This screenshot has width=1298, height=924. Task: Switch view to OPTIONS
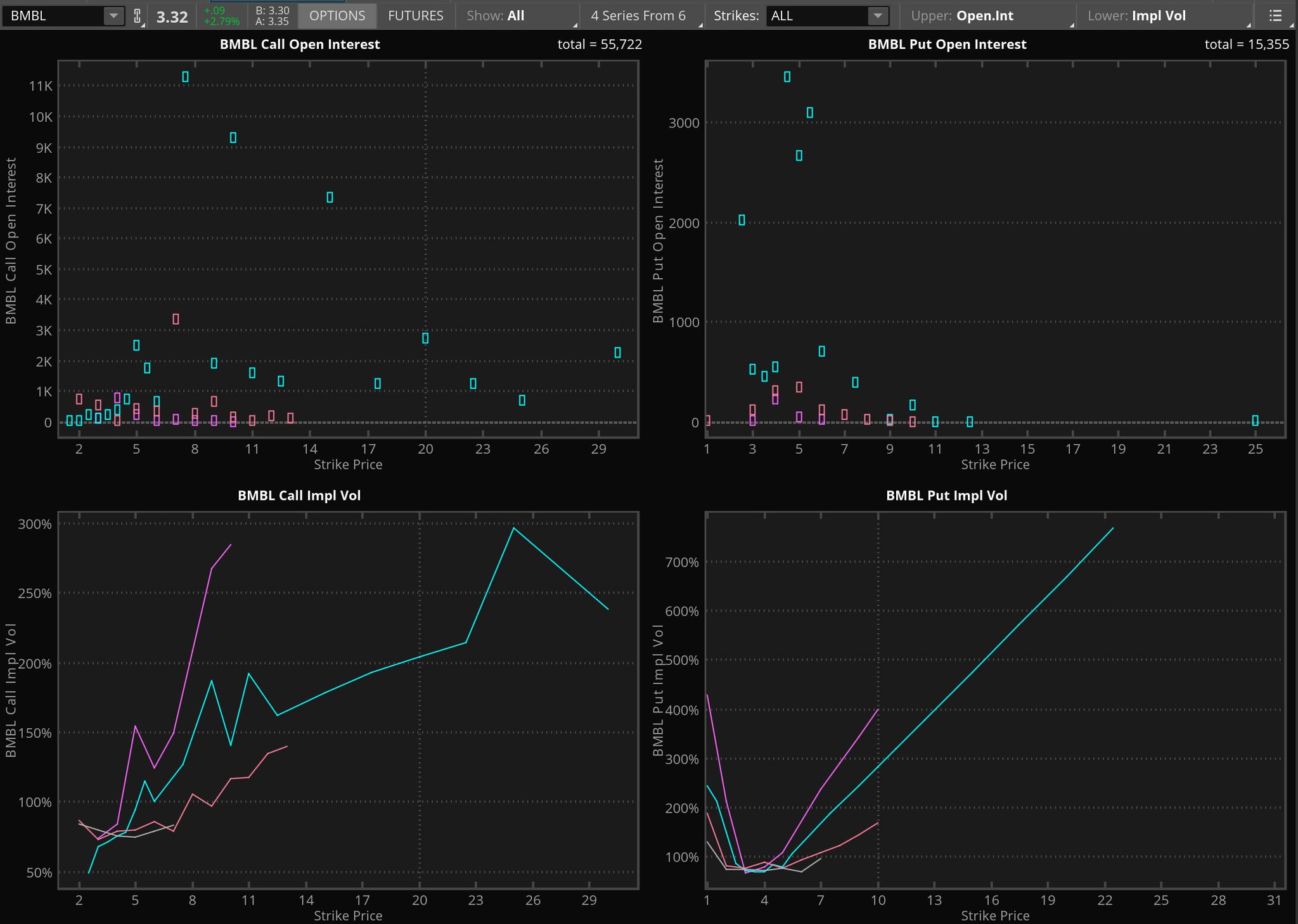337,16
